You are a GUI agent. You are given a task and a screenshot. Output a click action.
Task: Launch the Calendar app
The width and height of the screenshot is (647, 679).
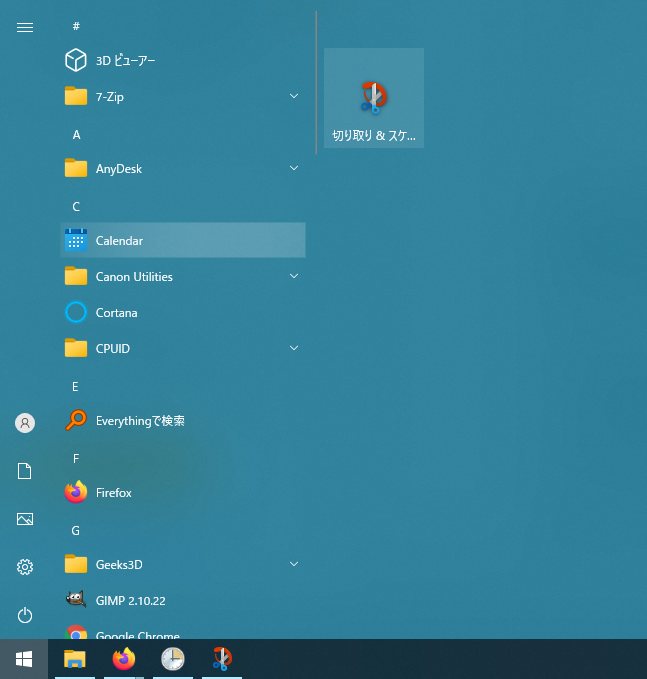(183, 240)
